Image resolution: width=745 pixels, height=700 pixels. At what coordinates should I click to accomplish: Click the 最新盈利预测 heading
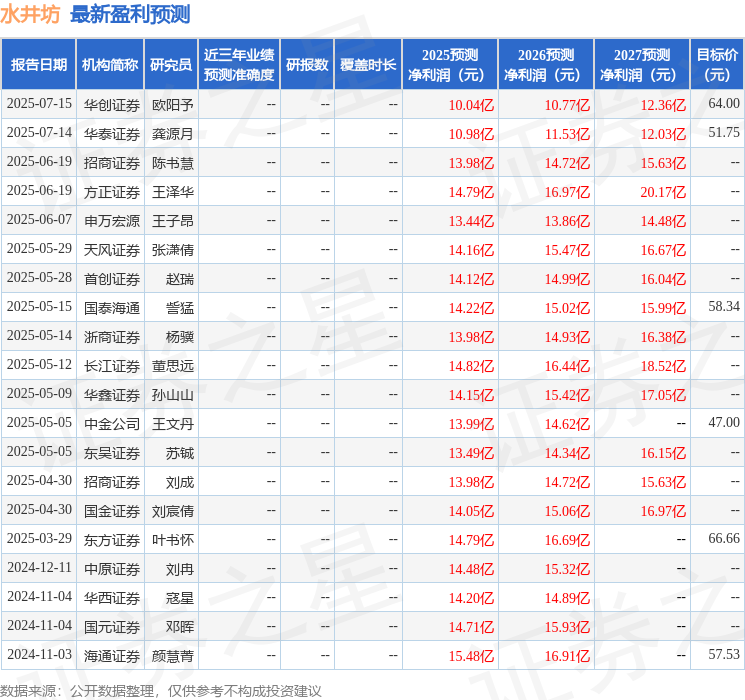130,14
